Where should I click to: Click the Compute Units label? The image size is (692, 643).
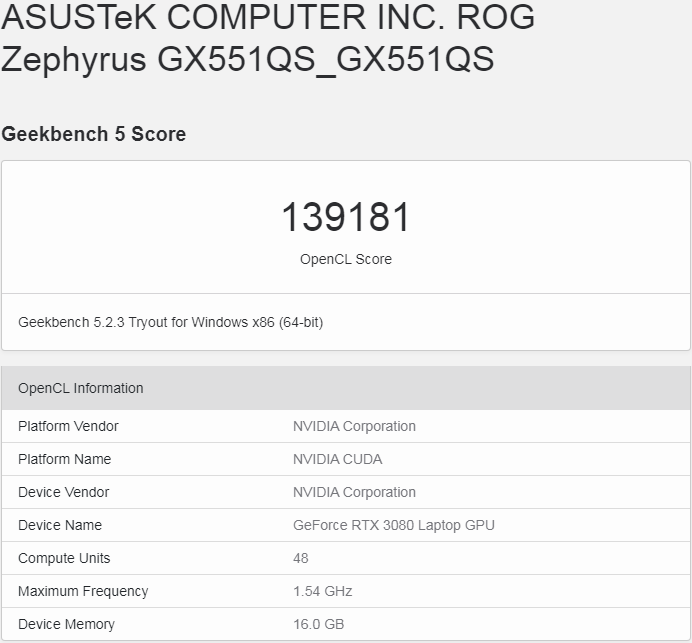point(64,558)
